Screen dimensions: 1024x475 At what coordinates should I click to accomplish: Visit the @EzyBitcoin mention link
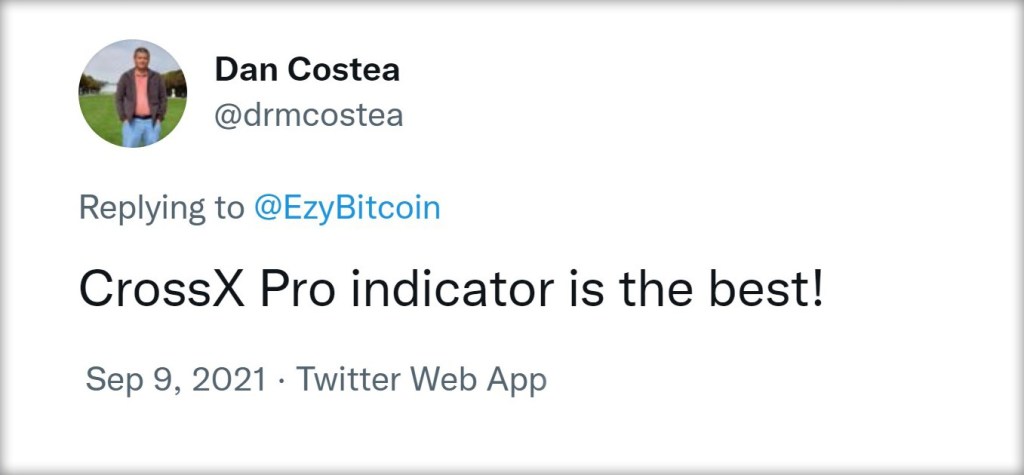coord(346,207)
